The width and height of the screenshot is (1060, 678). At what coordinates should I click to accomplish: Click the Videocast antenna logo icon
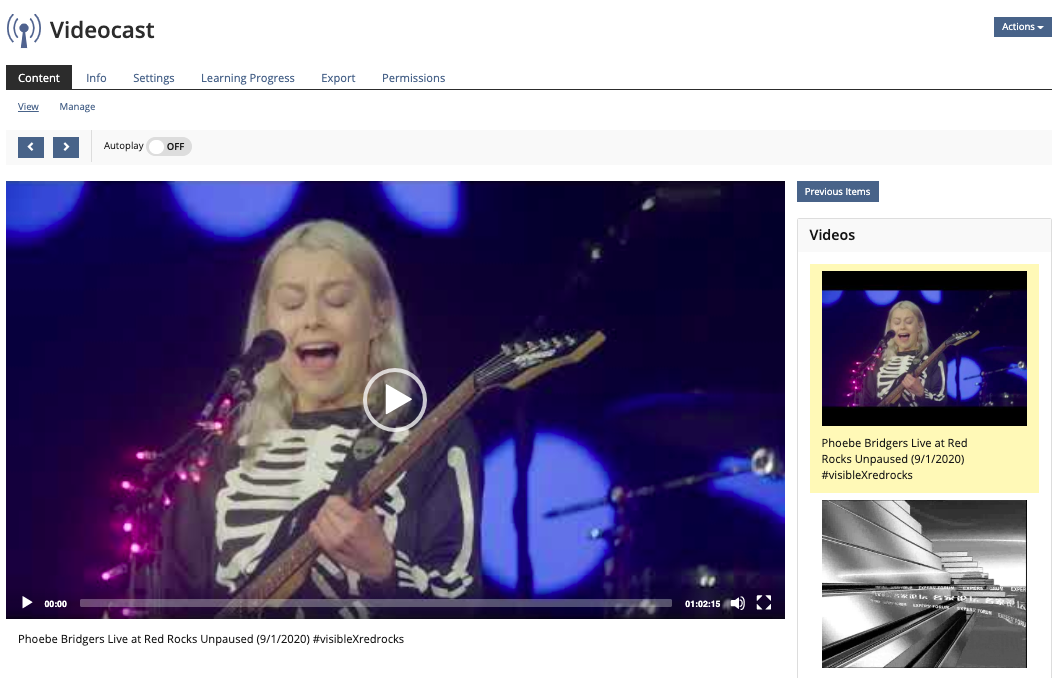(24, 30)
